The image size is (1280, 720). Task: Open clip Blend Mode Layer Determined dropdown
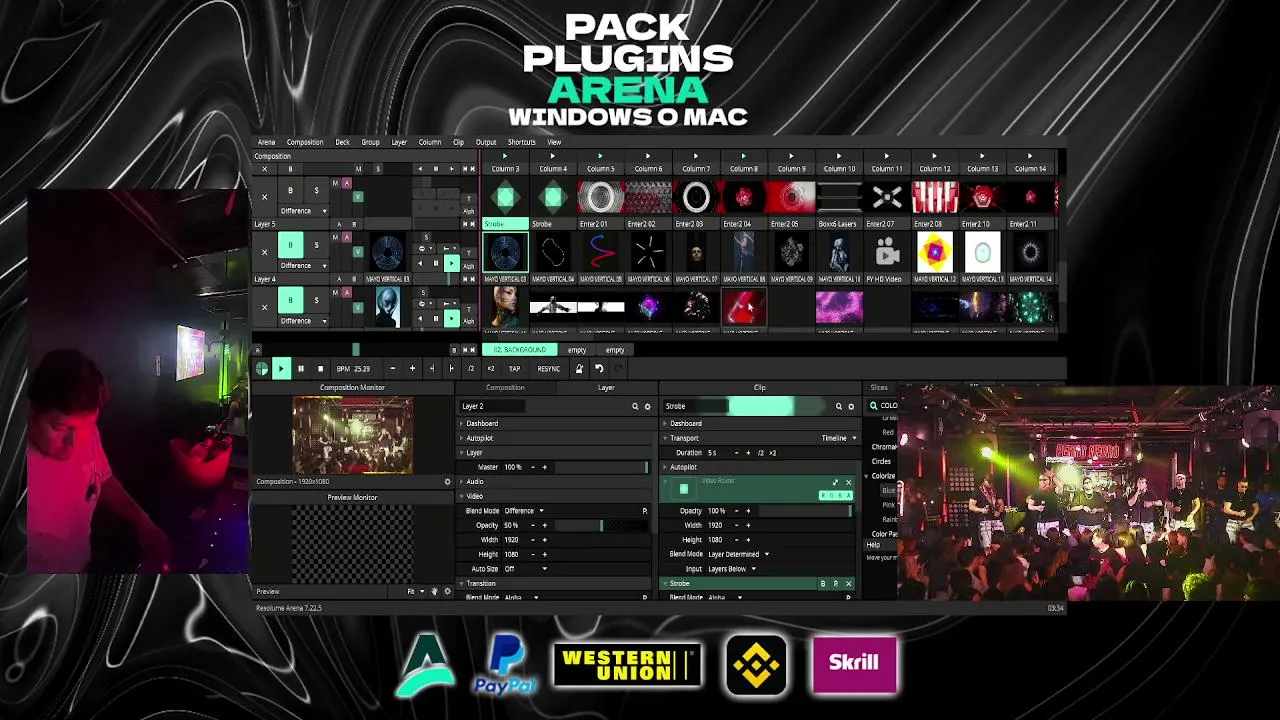(738, 554)
